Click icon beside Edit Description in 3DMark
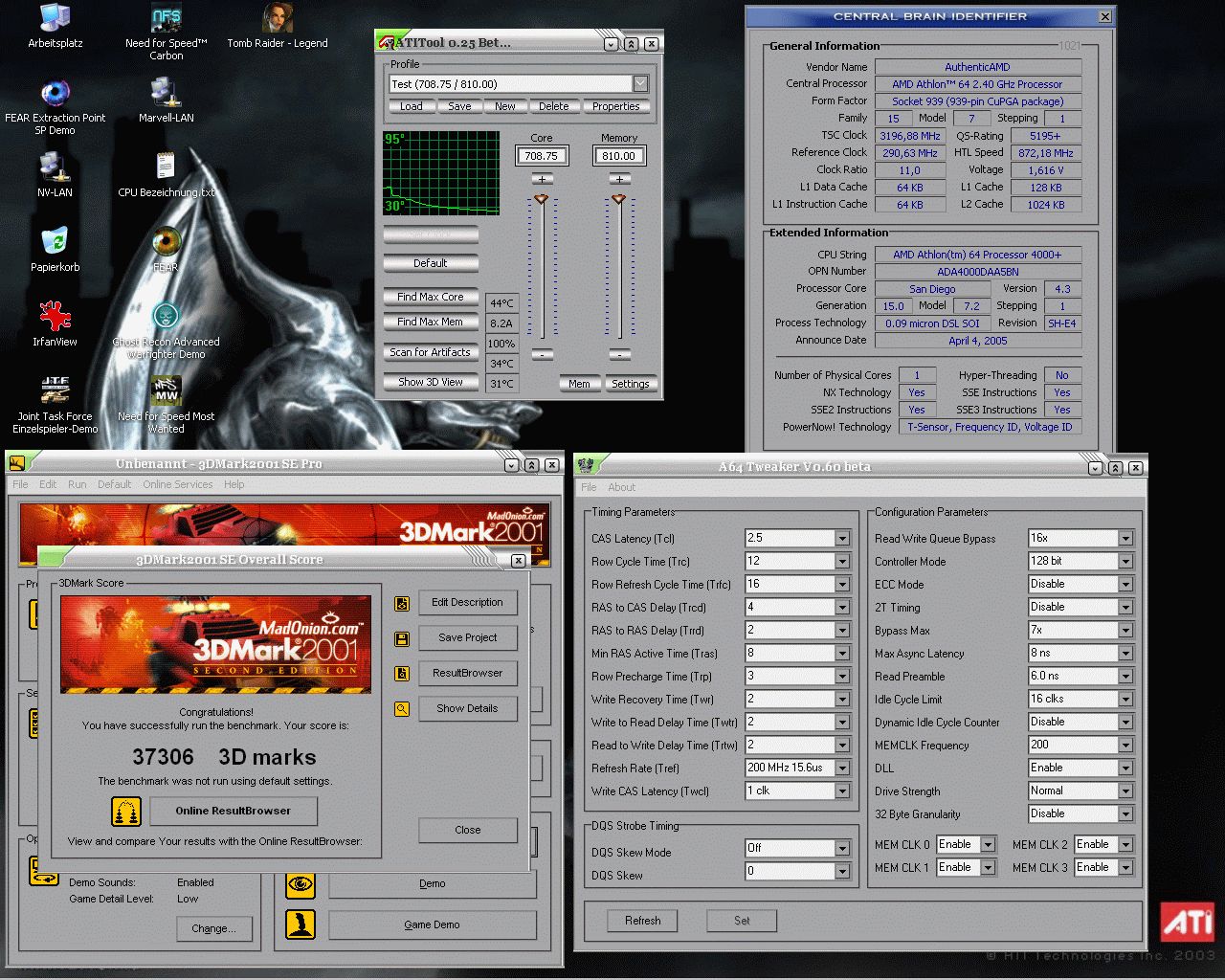This screenshot has height=980, width=1225. click(x=402, y=603)
